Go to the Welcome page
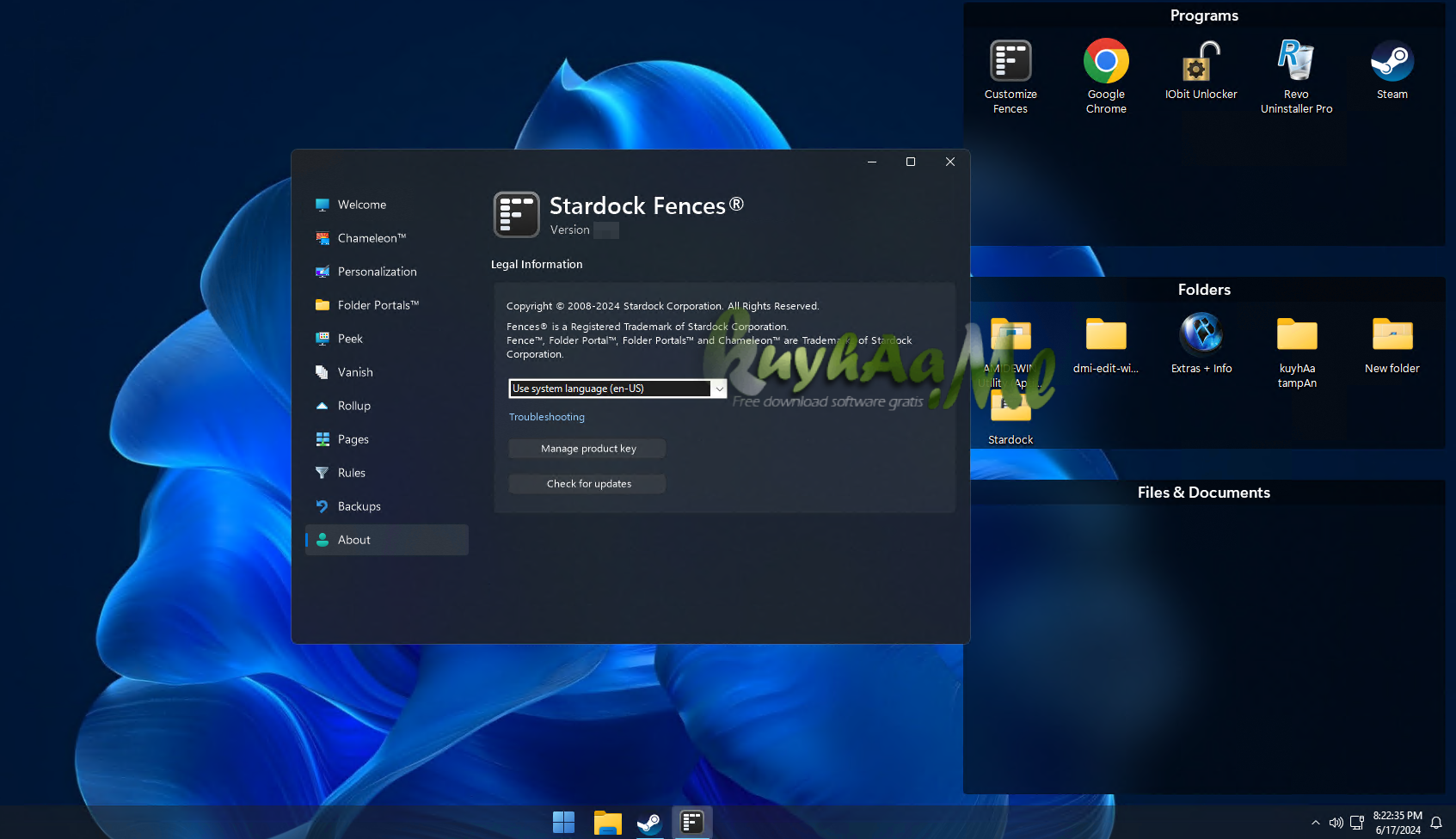The image size is (1456, 839). coord(387,205)
